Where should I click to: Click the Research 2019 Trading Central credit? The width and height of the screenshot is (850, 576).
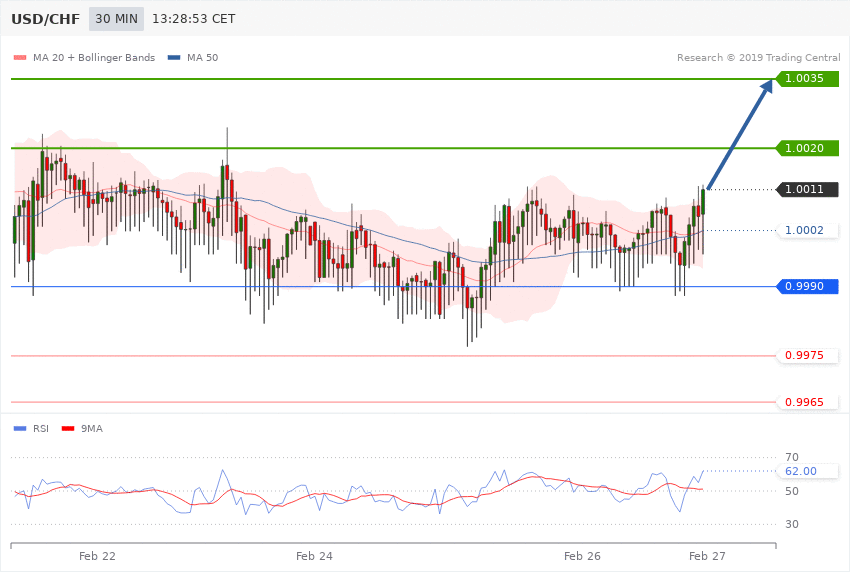tap(758, 57)
